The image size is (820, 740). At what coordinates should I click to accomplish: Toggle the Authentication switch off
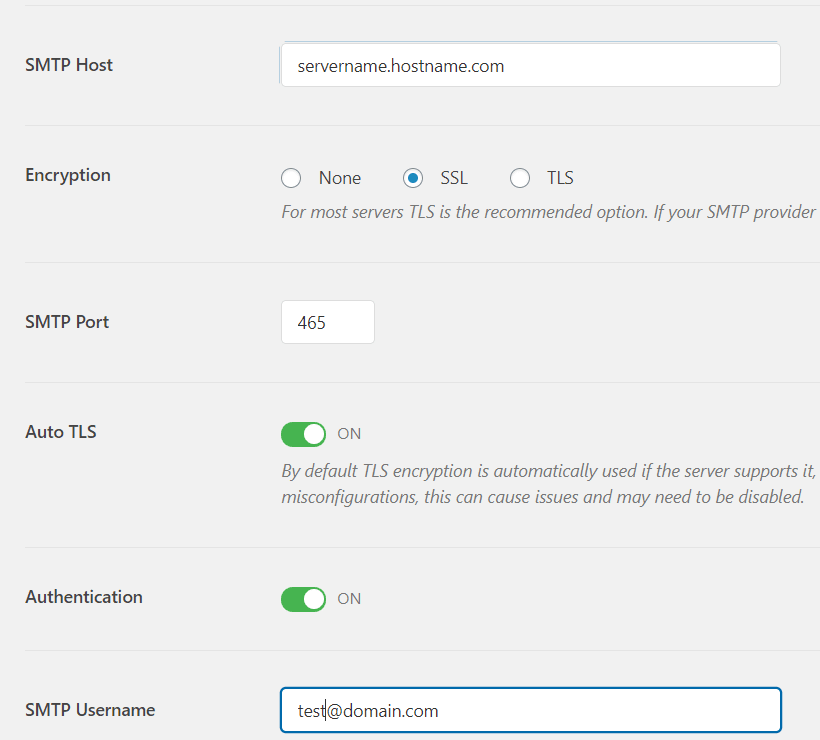[x=303, y=599]
